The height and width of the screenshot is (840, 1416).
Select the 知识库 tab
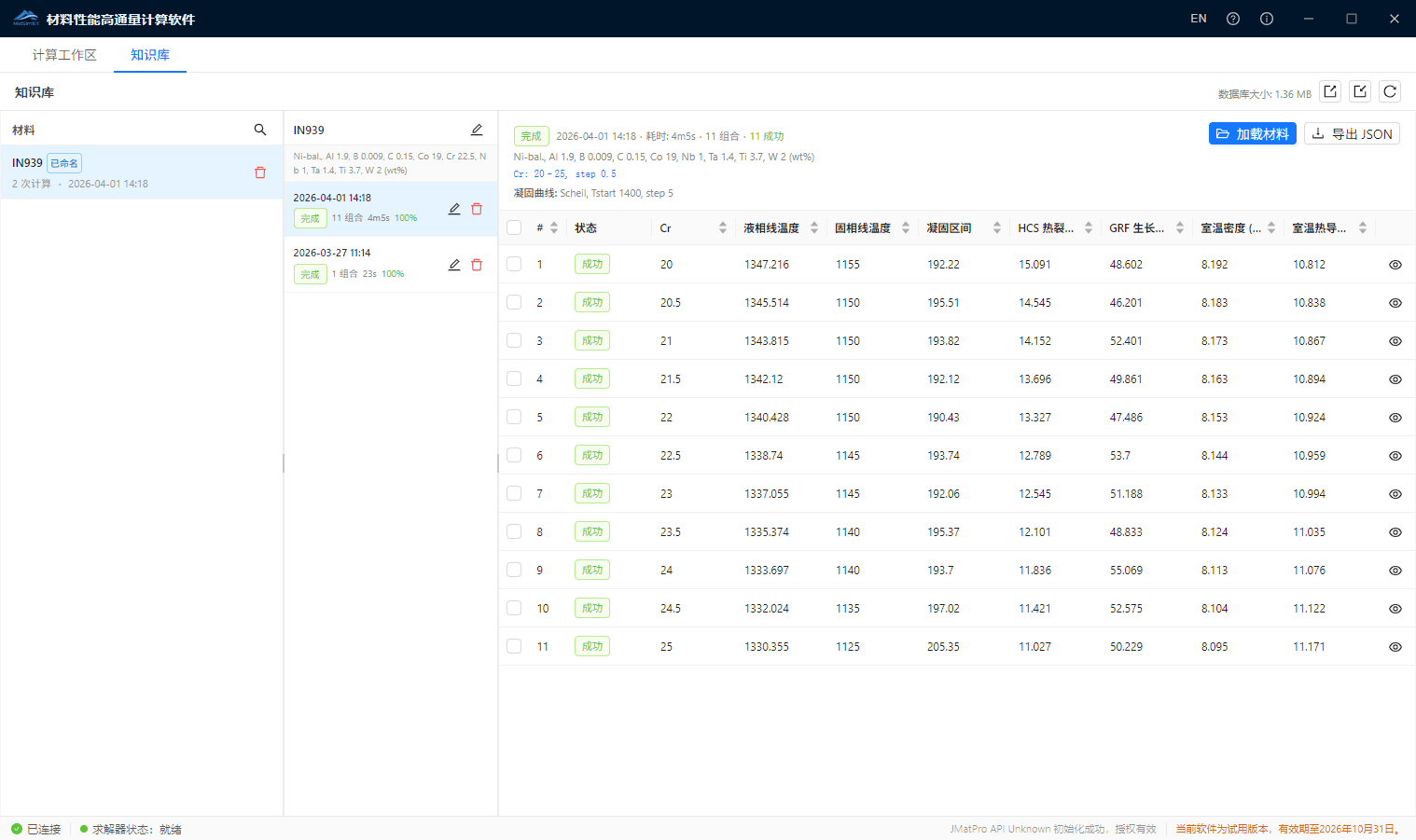click(x=150, y=55)
